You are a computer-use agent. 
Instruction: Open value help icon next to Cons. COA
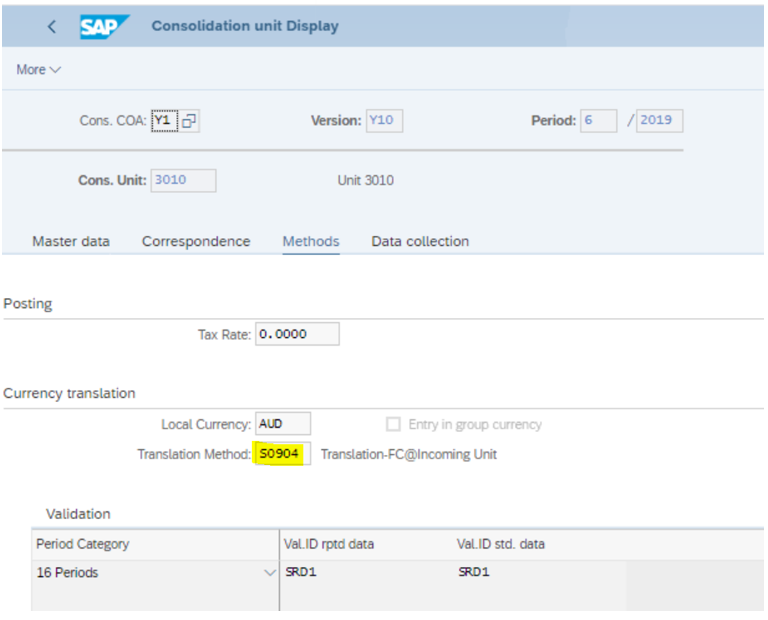coord(189,120)
